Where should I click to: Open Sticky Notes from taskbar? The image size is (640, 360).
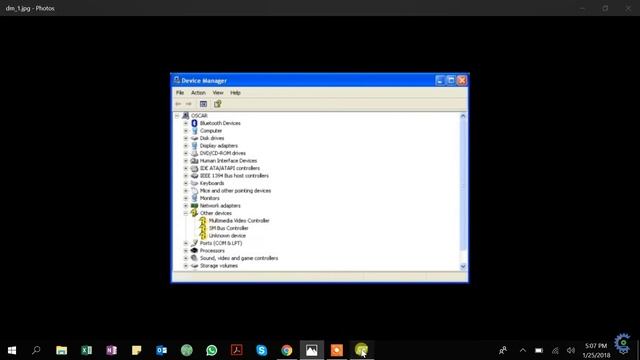[137, 350]
